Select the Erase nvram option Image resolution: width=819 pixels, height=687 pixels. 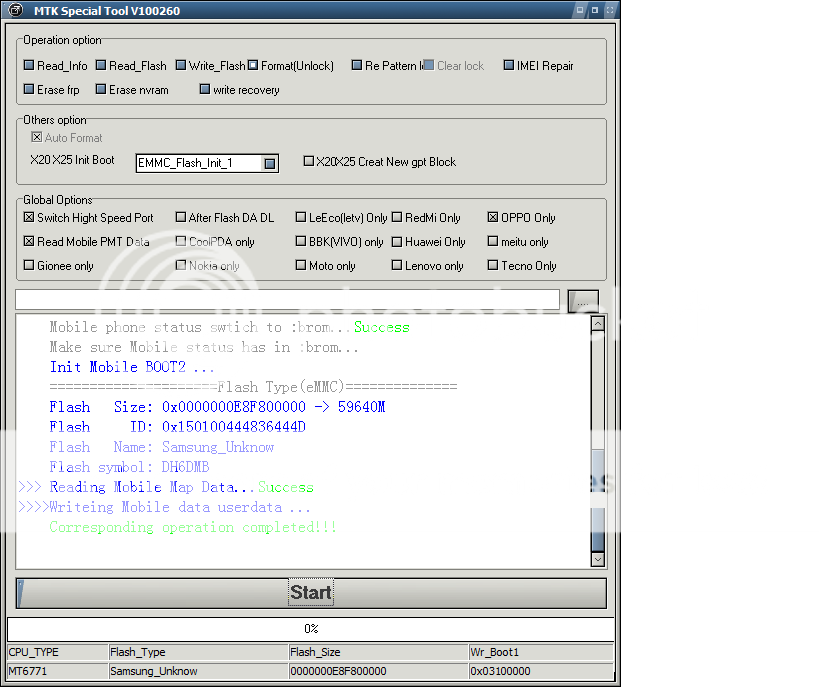[102, 90]
